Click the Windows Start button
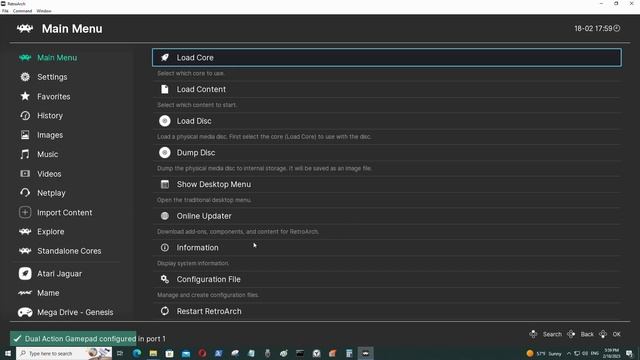Image resolution: width=640 pixels, height=360 pixels. (x=8, y=353)
